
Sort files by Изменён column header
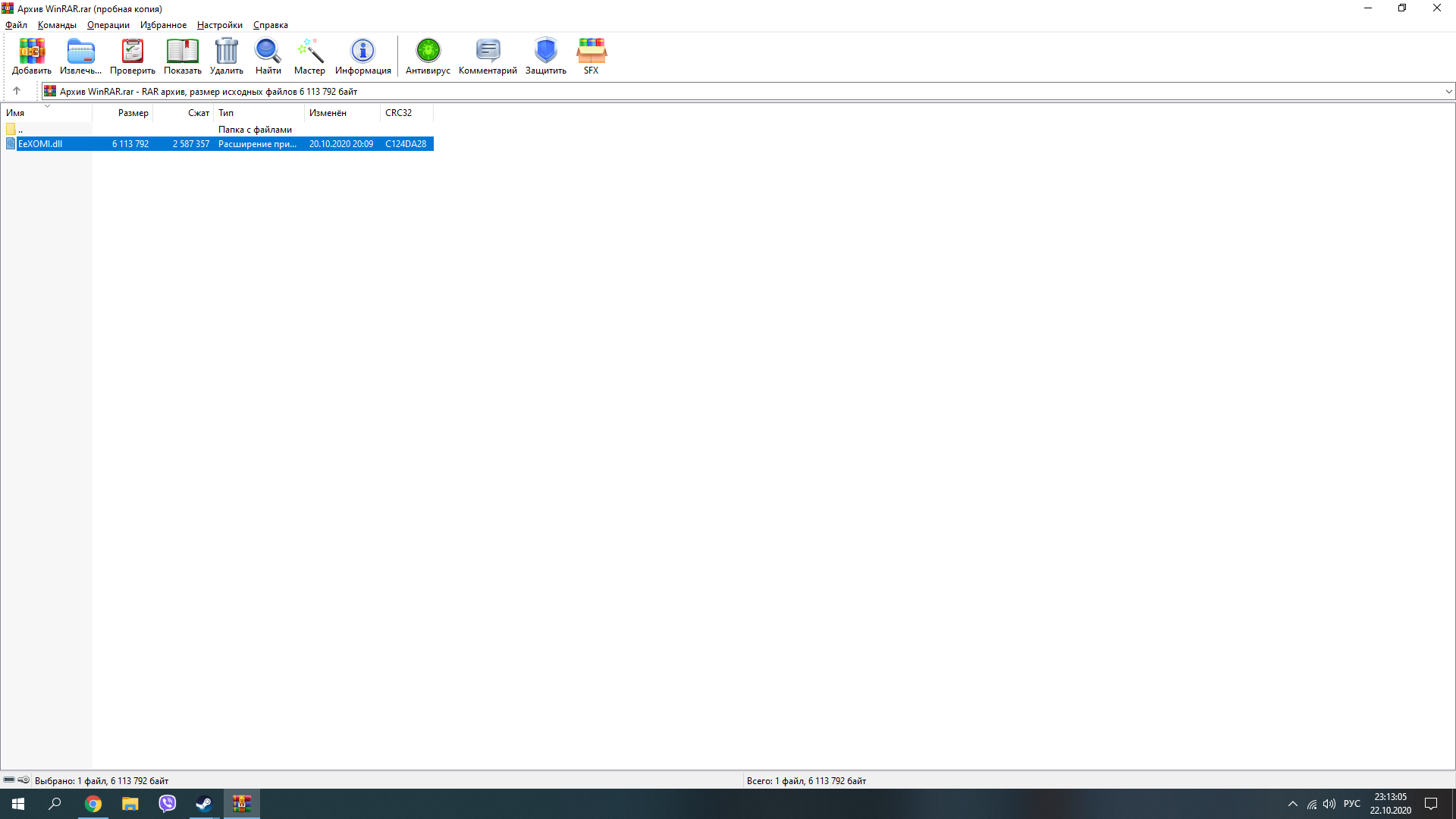point(343,113)
